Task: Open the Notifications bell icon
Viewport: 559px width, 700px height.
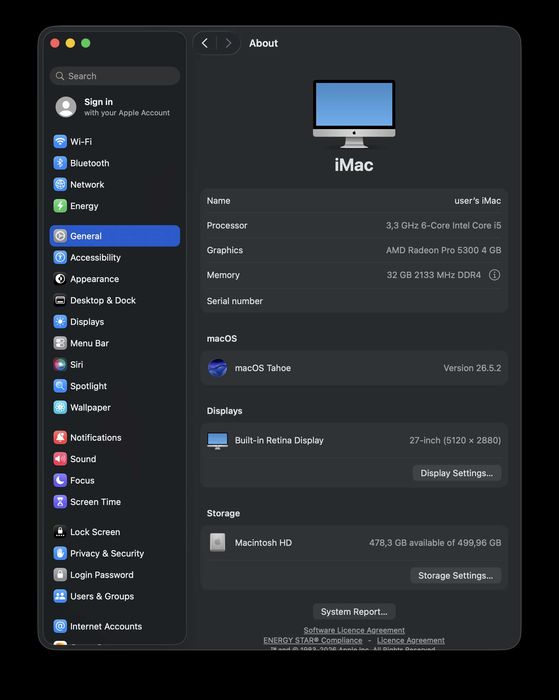Action: (60, 438)
